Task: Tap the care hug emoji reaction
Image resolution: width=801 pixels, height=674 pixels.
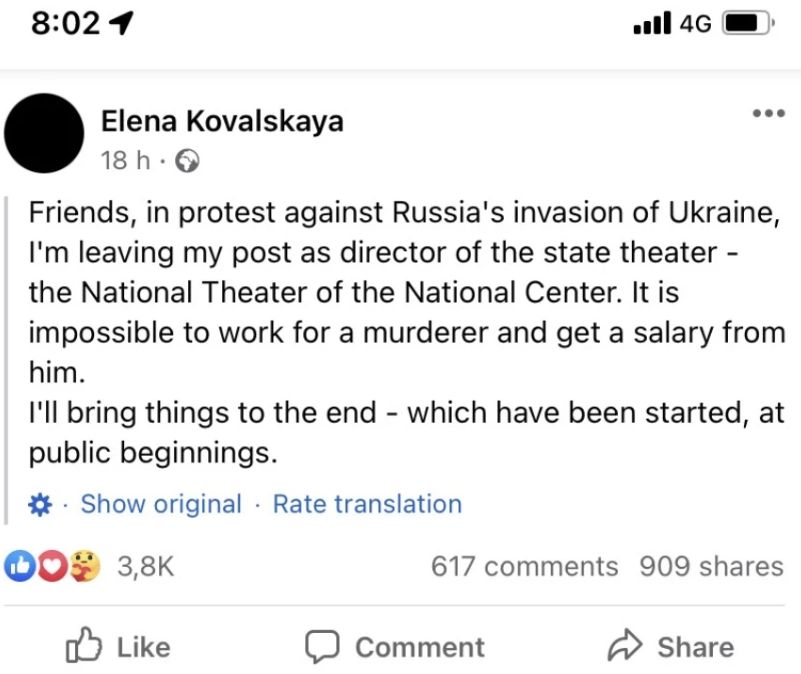Action: pos(84,566)
